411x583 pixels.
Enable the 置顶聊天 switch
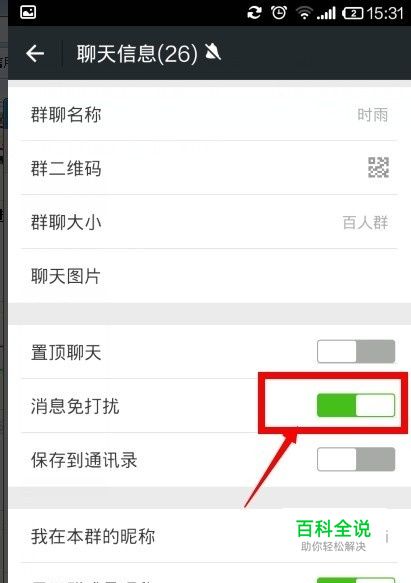tap(356, 351)
